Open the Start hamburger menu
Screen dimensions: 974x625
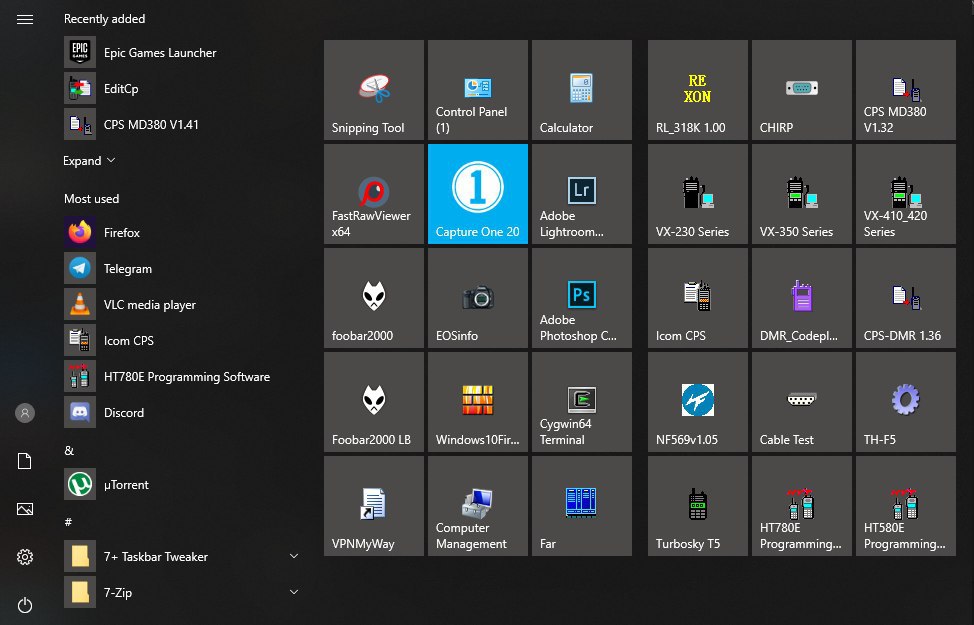25,20
